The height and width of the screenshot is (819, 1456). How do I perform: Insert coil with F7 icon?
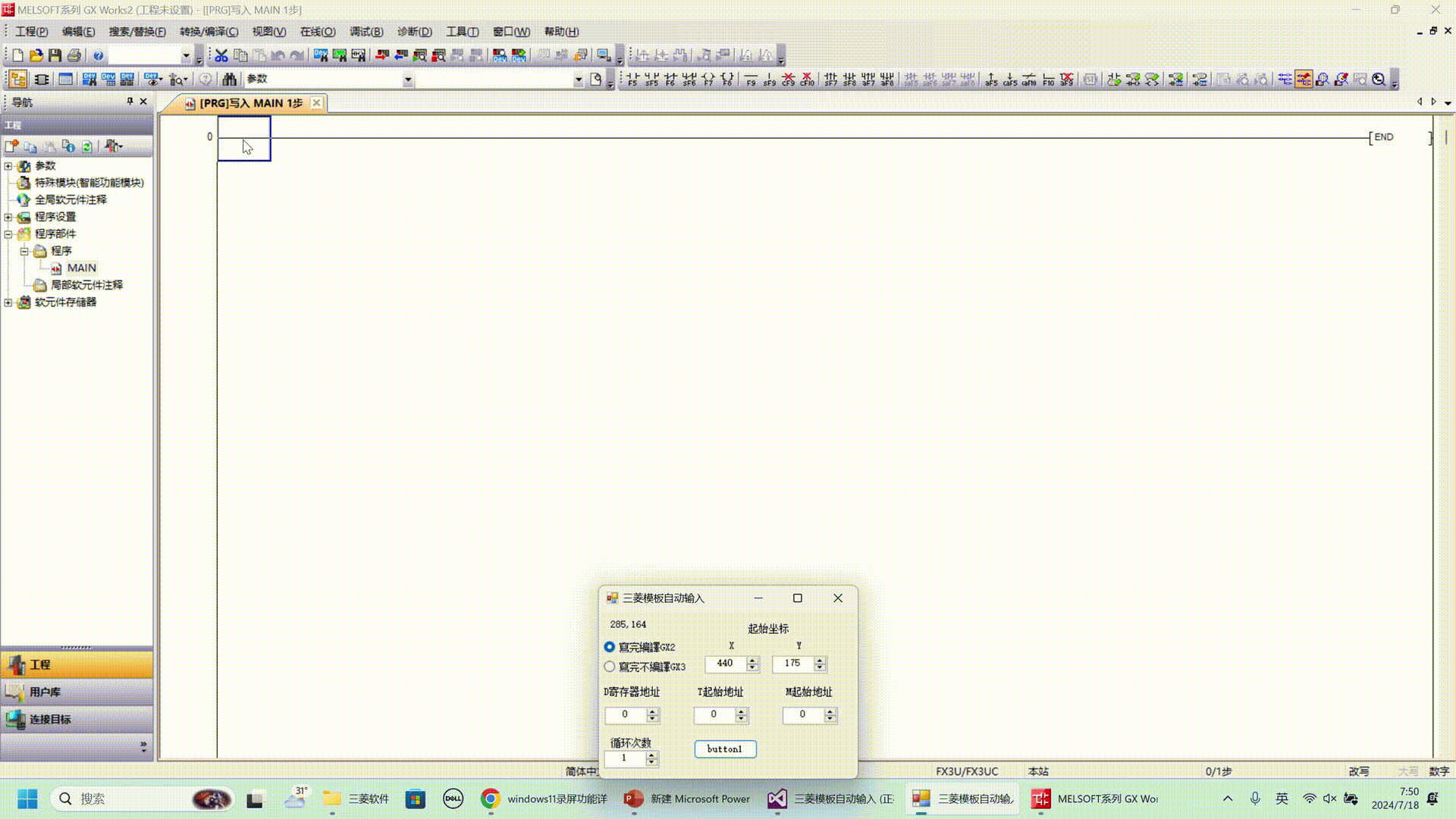[708, 79]
